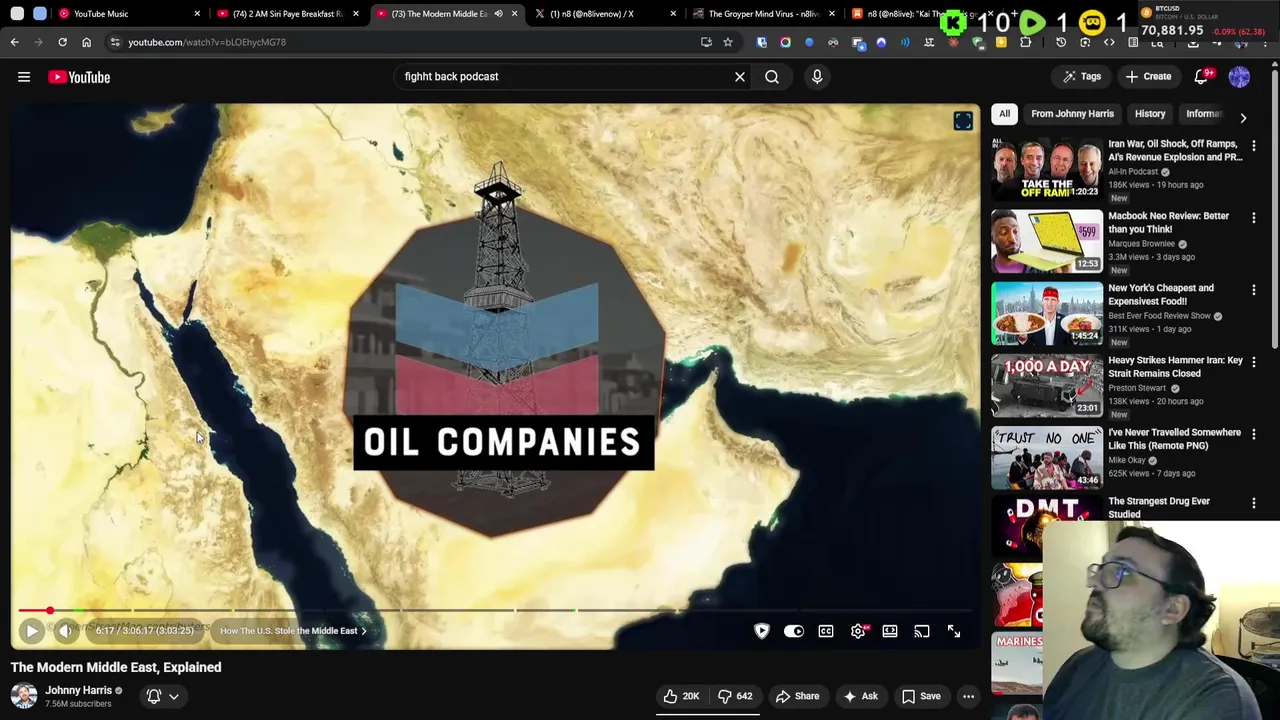Run the search with the magnifier icon
The width and height of the screenshot is (1280, 720).
[x=772, y=76]
